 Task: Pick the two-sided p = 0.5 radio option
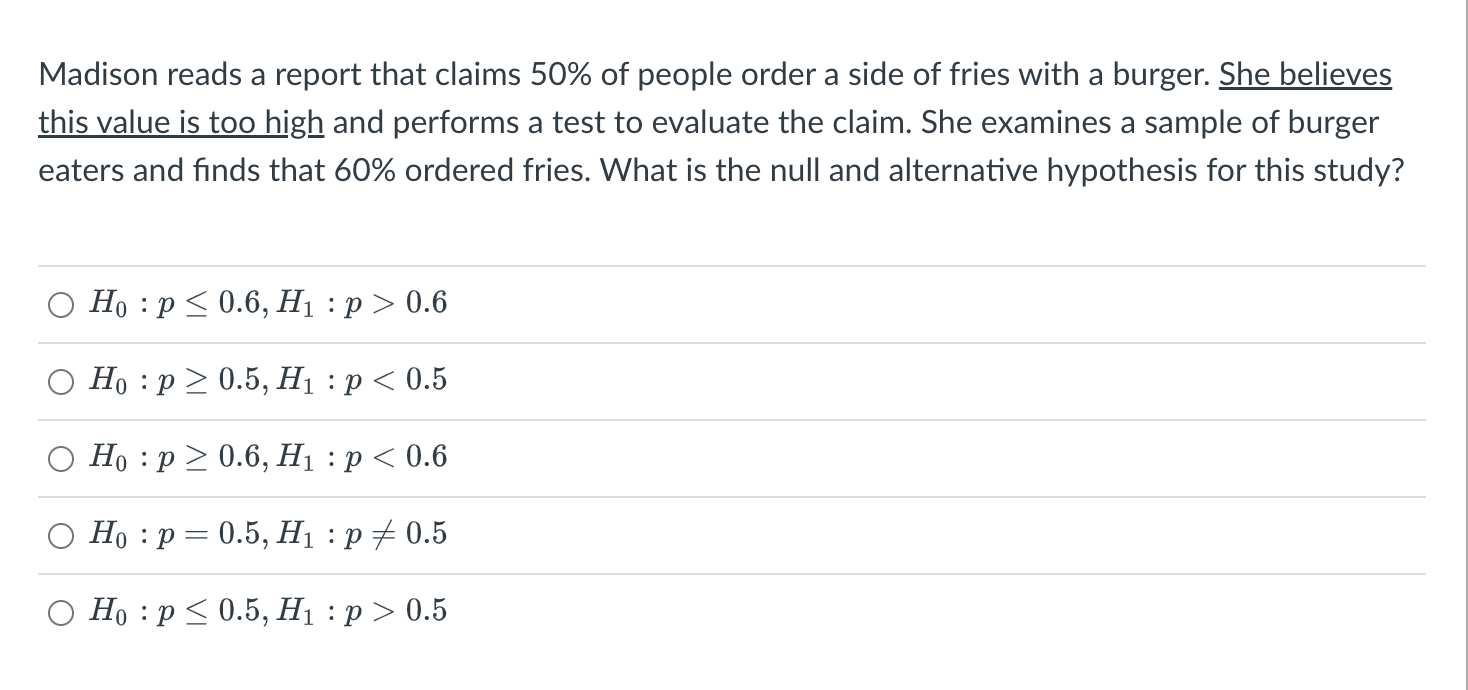(61, 535)
